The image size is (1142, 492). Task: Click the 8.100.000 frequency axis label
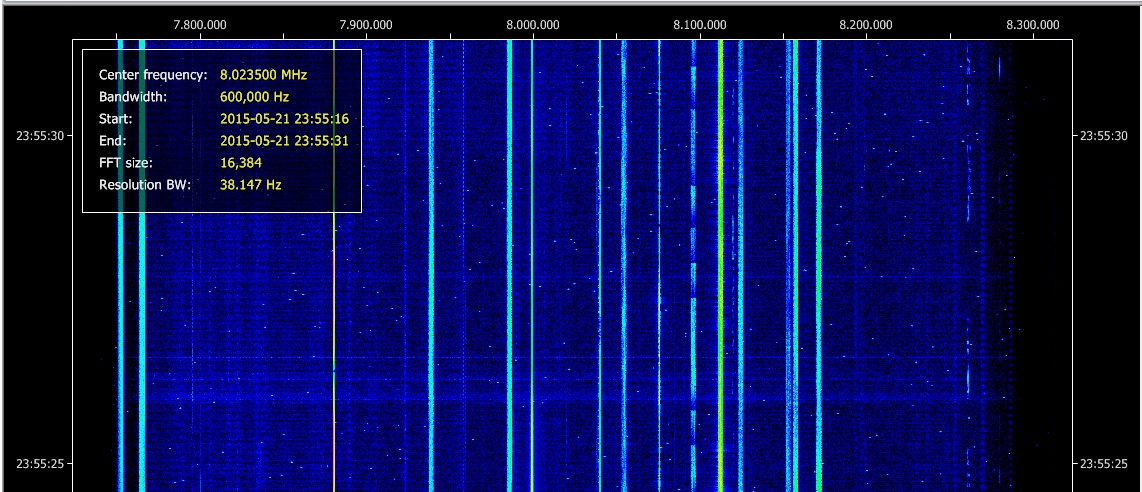coord(700,25)
